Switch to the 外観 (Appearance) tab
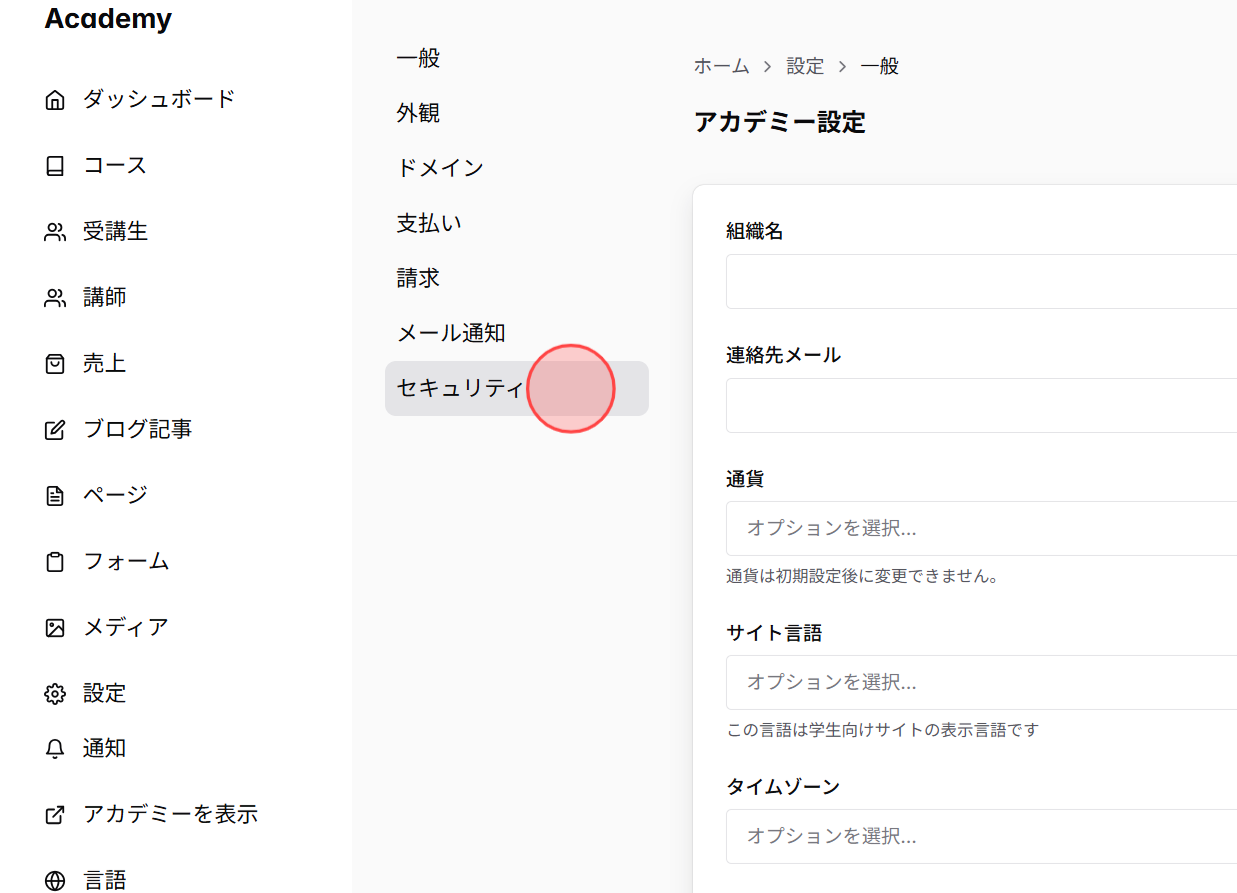This screenshot has width=1237, height=893. coord(417,112)
